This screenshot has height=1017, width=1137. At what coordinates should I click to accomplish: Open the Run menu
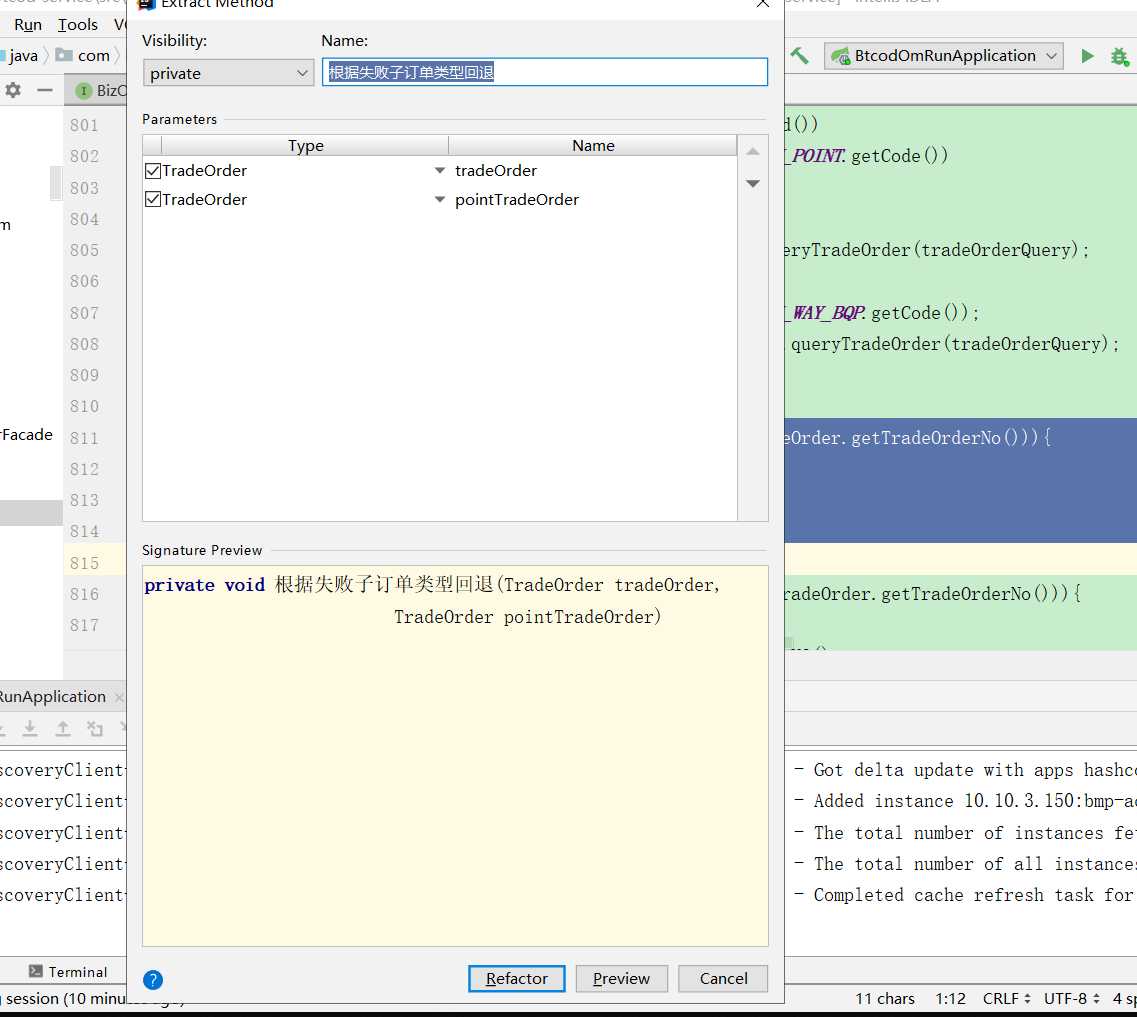pos(28,25)
